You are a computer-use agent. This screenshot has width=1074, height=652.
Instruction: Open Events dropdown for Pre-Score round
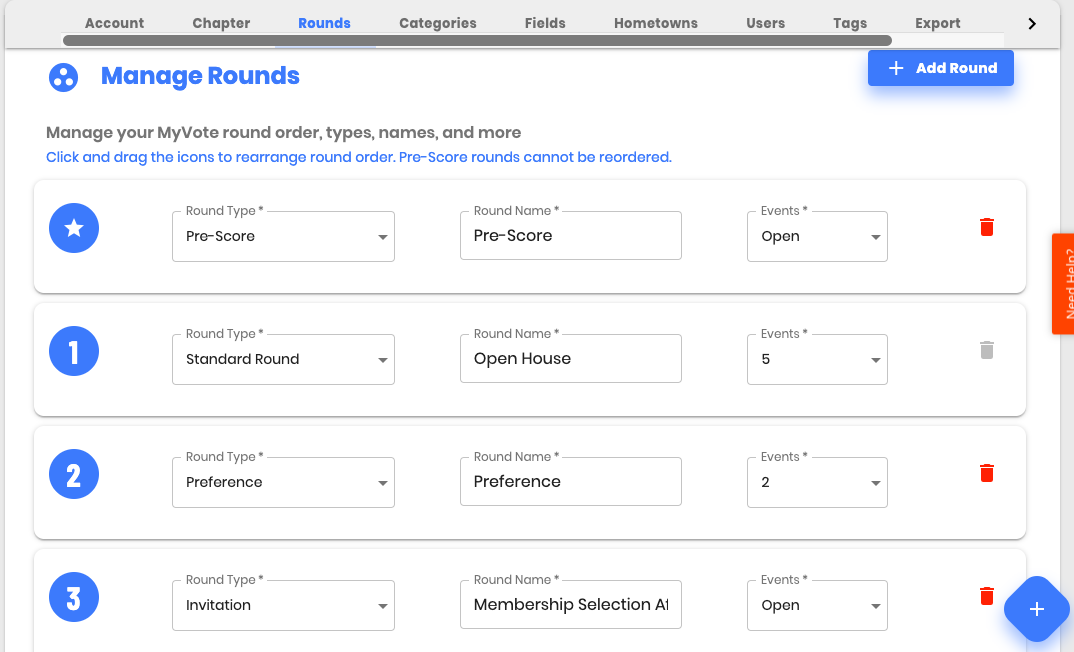817,236
